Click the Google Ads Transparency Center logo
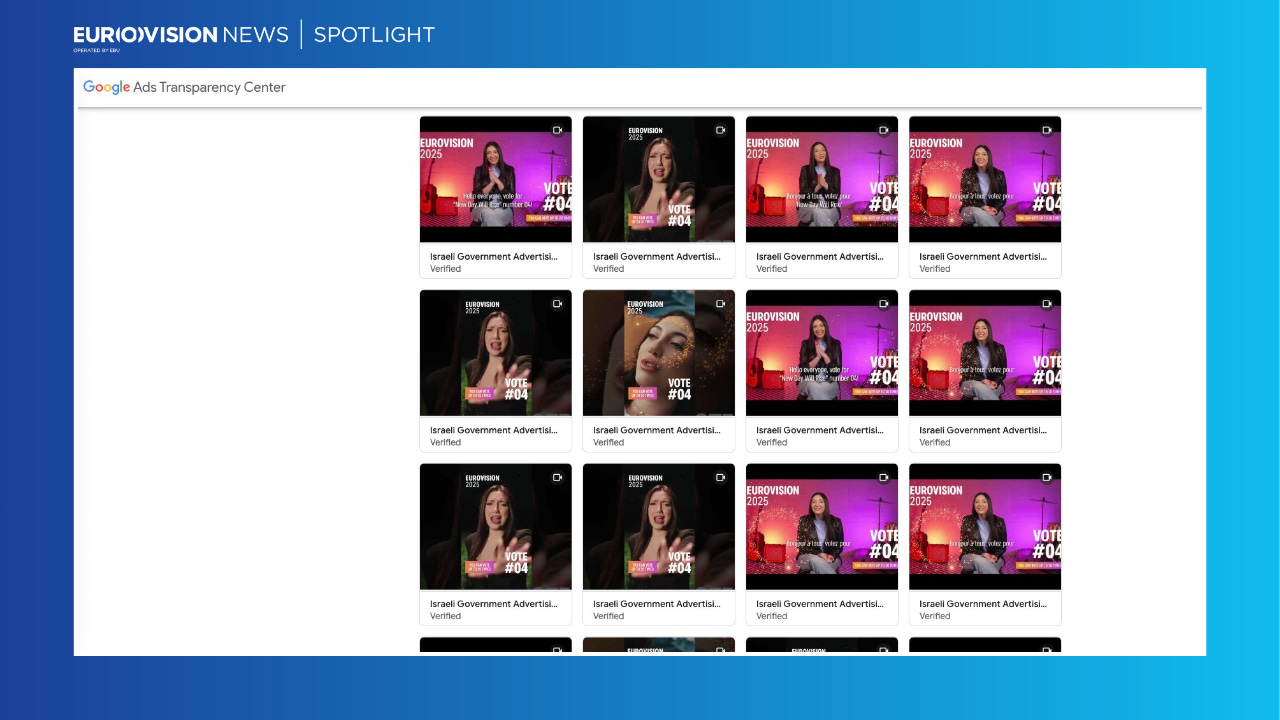 tap(184, 87)
